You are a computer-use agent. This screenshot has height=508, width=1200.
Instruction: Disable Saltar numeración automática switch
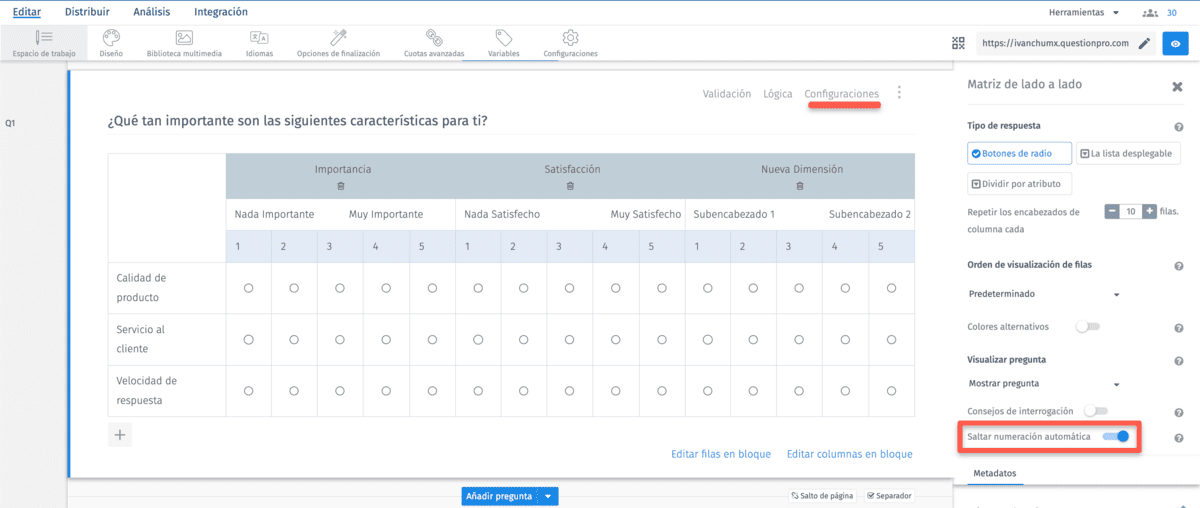click(1115, 436)
